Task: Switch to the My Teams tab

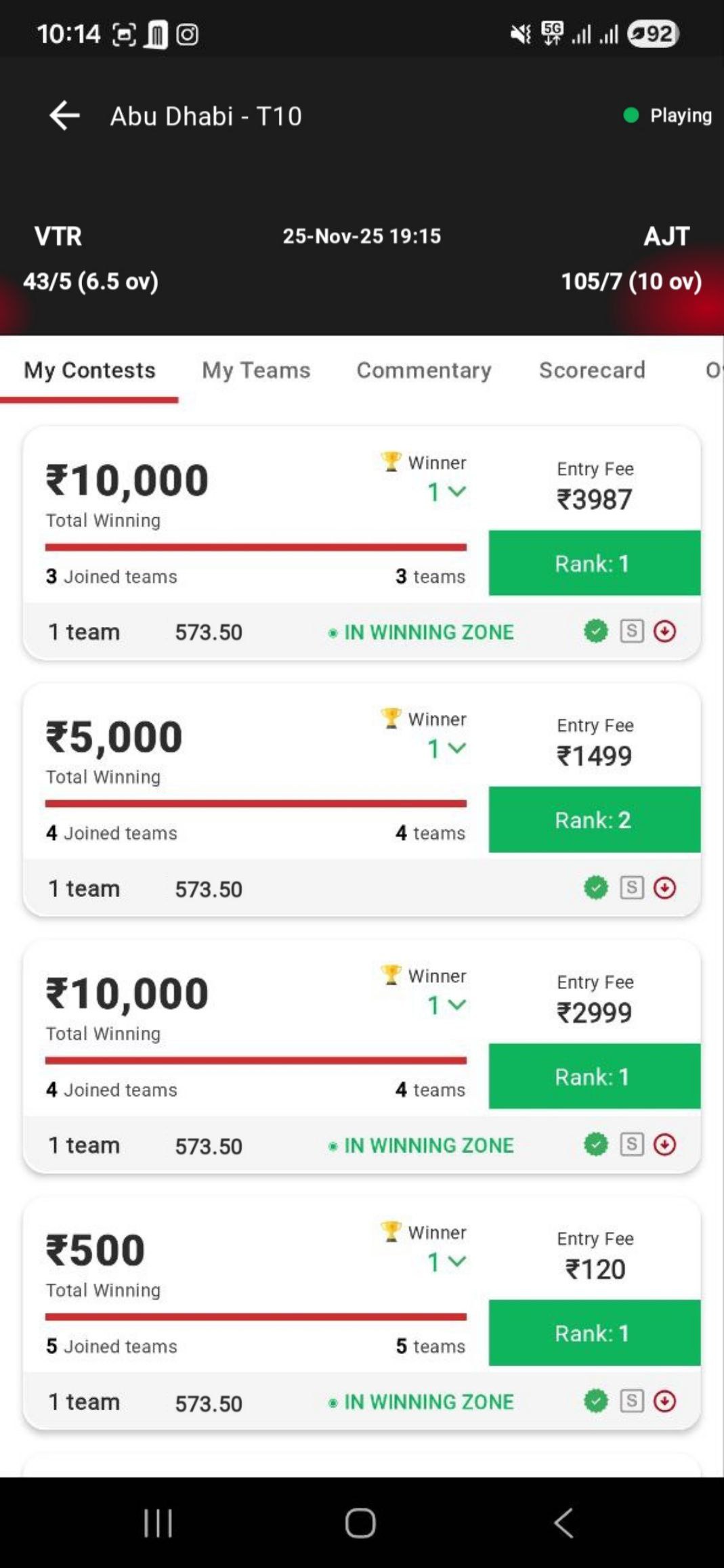Action: pyautogui.click(x=256, y=370)
